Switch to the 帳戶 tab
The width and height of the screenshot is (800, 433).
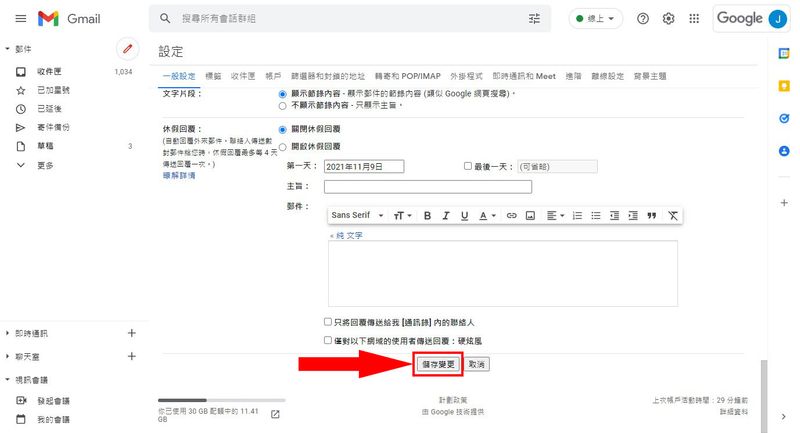pos(273,76)
